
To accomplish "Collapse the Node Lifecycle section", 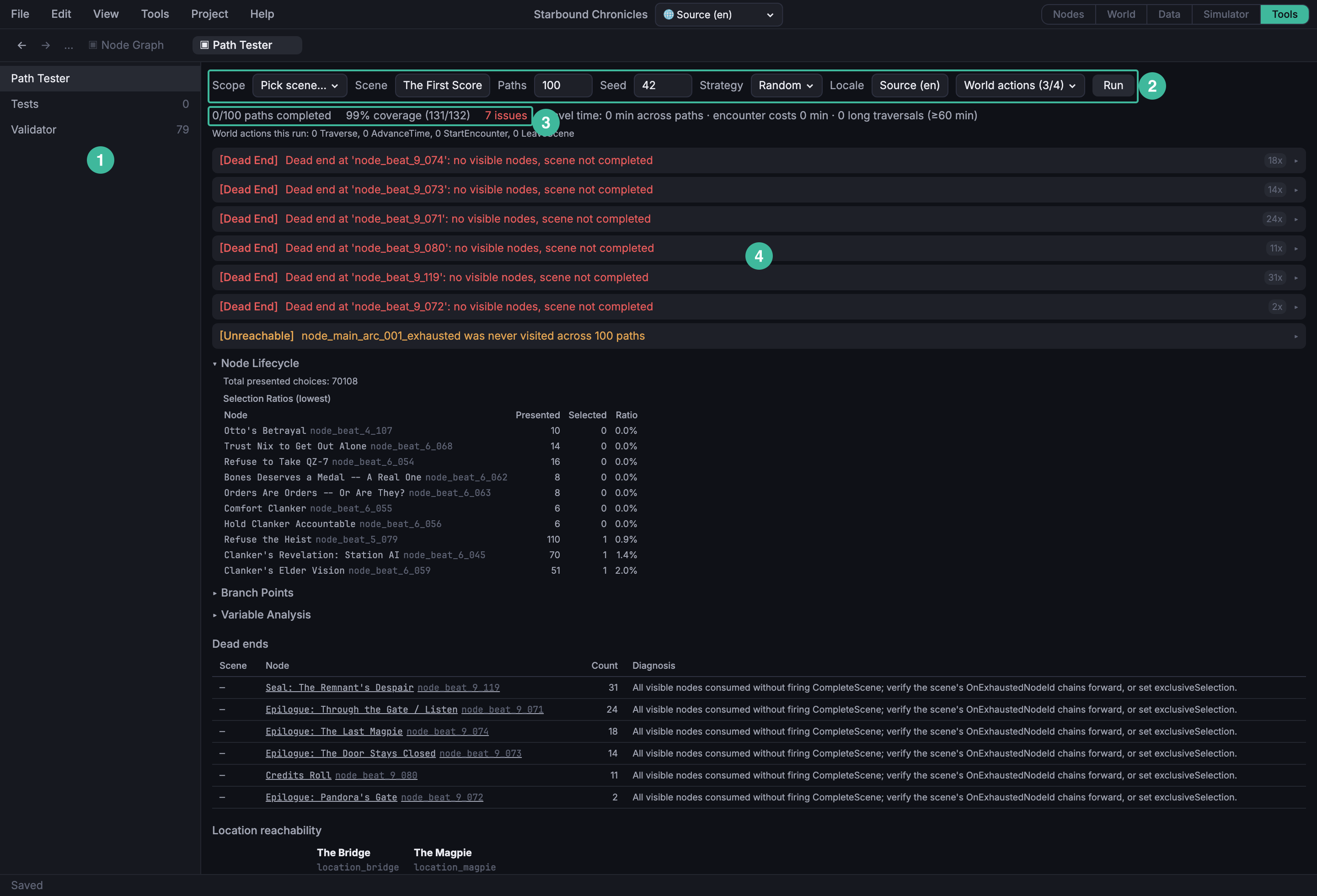I will point(256,363).
